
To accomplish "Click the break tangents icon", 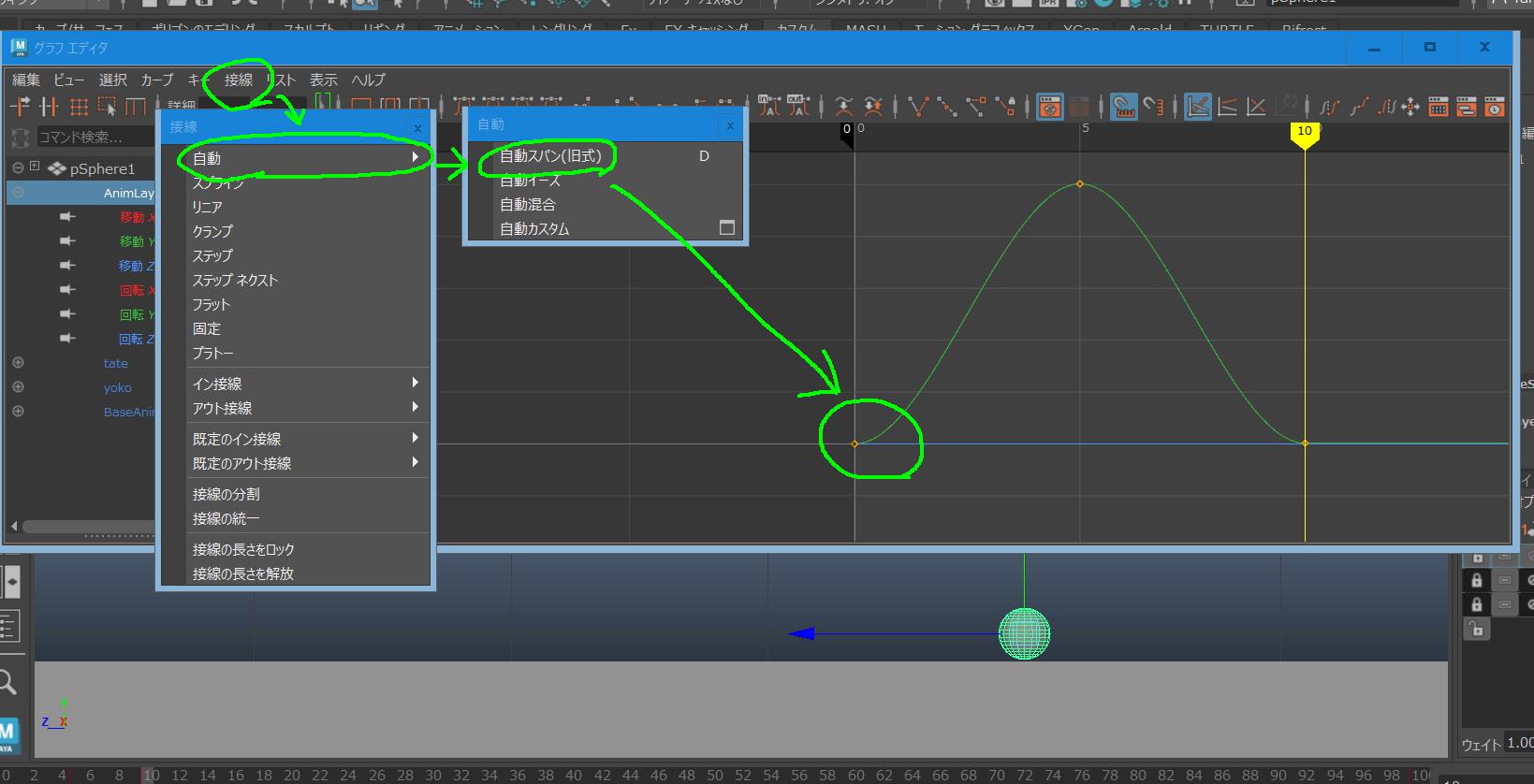I will click(x=918, y=107).
